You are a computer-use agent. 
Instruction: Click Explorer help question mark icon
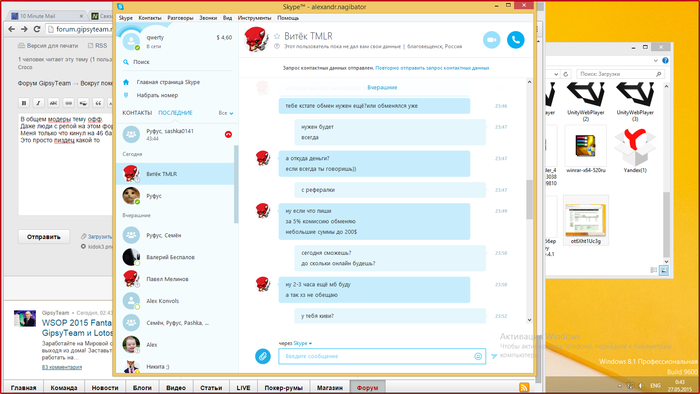(x=665, y=60)
